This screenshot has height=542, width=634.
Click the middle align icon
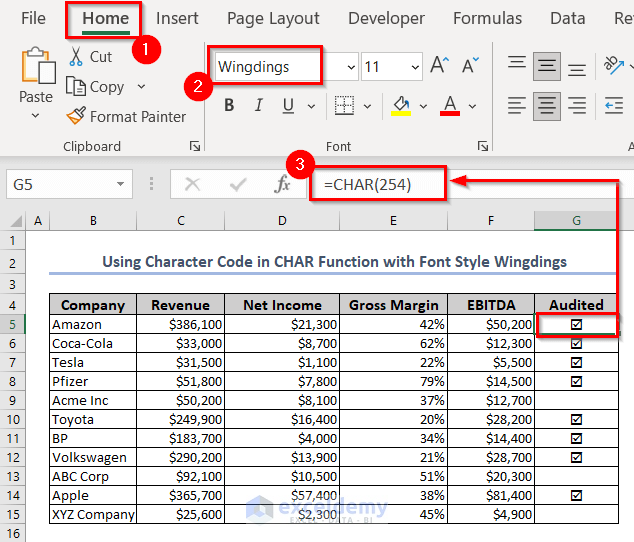pyautogui.click(x=547, y=66)
